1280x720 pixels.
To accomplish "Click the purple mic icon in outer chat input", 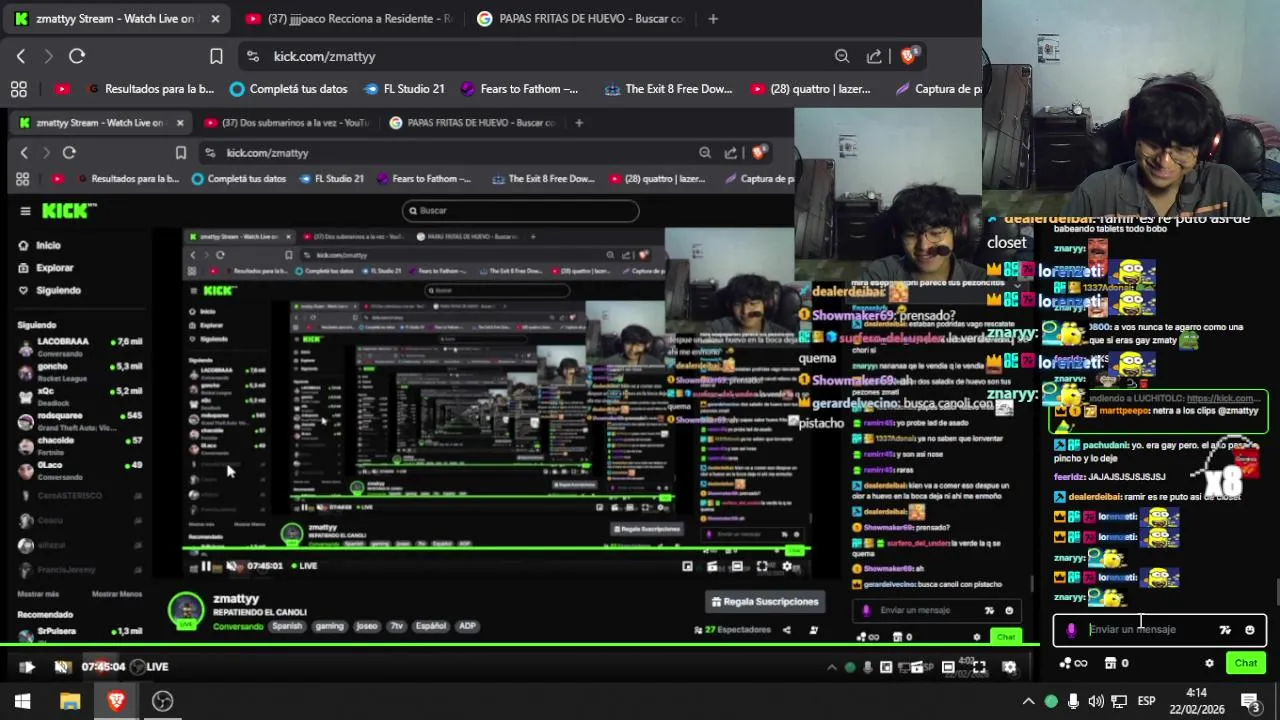I will 1071,630.
